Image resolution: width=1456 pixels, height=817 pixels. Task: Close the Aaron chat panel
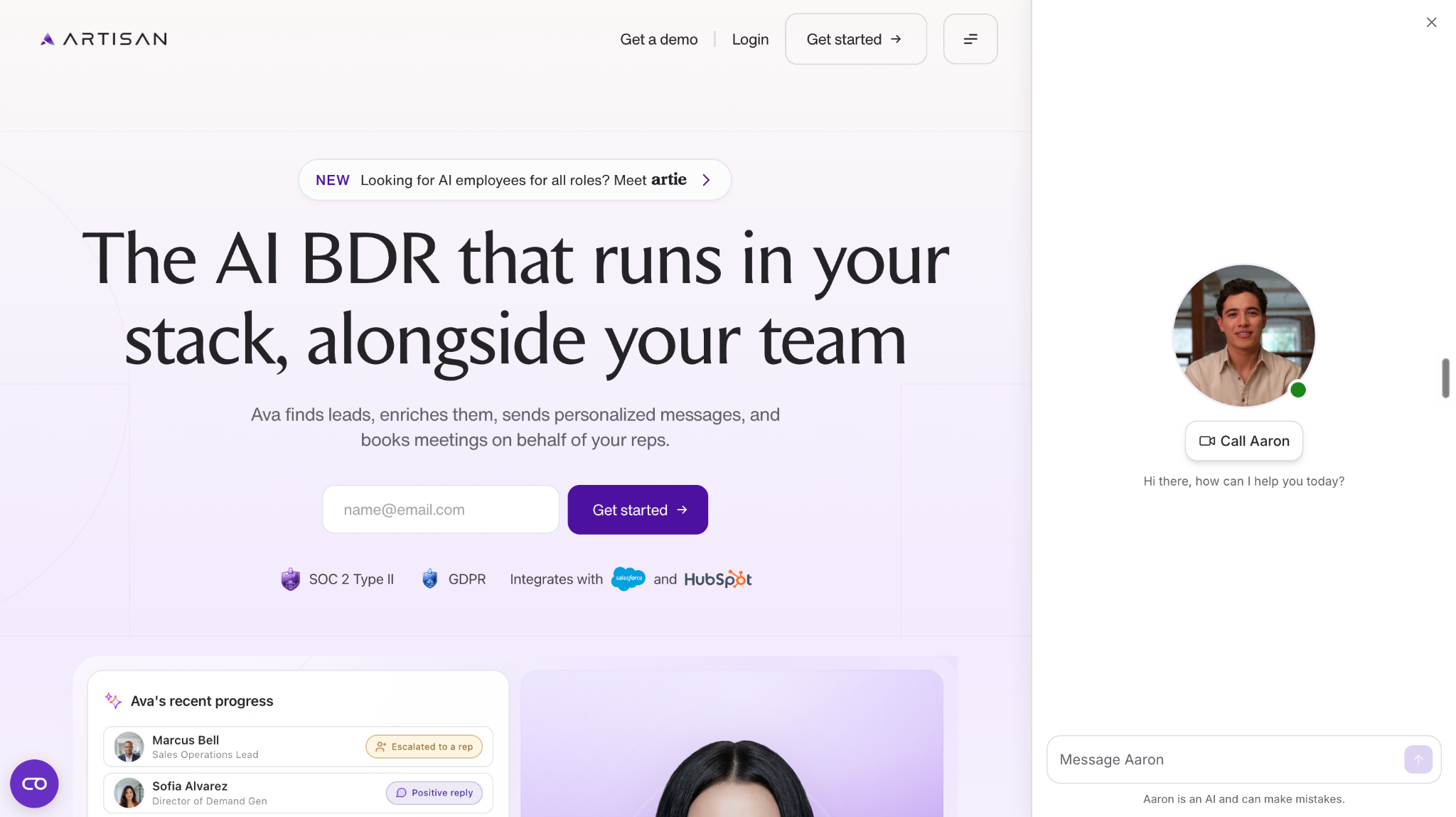tap(1432, 23)
